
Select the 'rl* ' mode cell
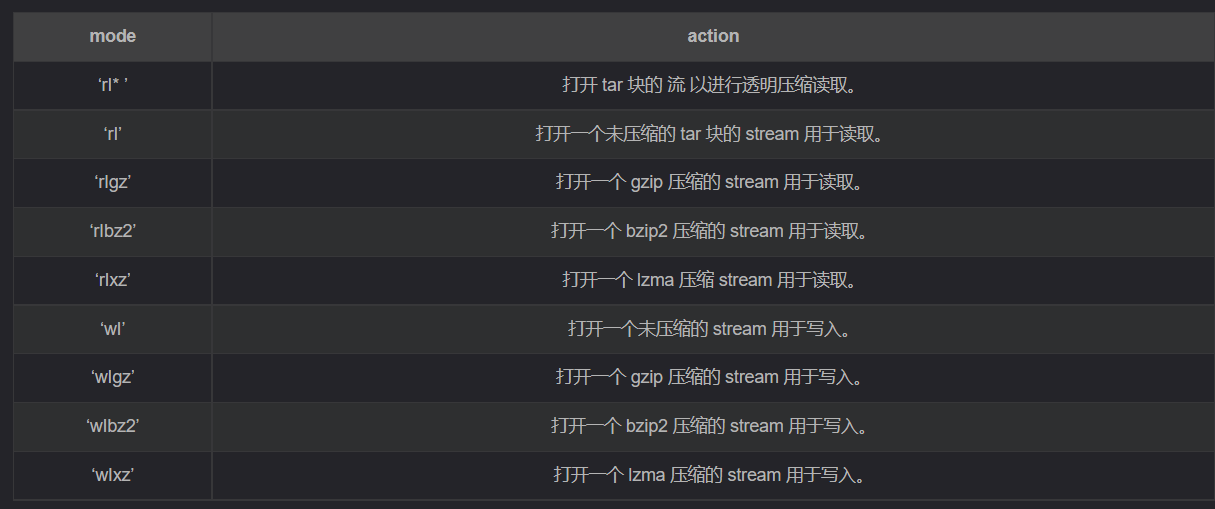113,85
